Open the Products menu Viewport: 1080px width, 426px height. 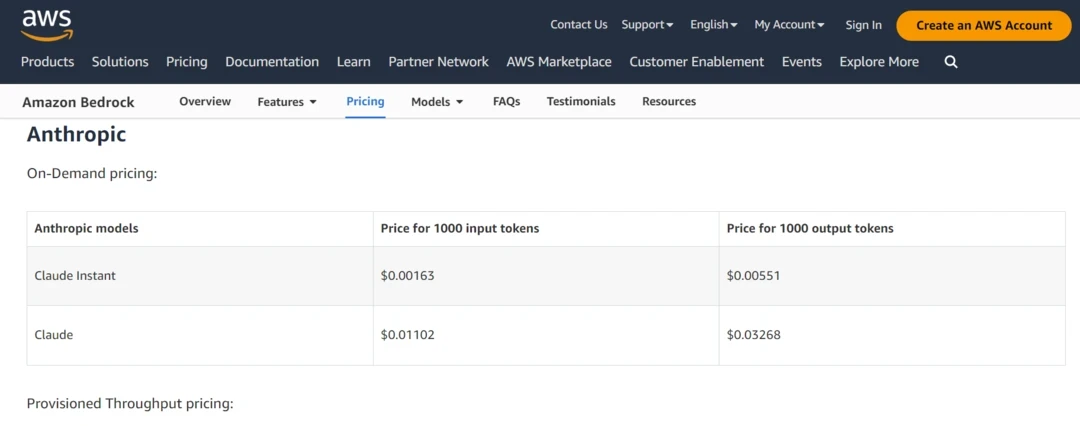[x=48, y=62]
